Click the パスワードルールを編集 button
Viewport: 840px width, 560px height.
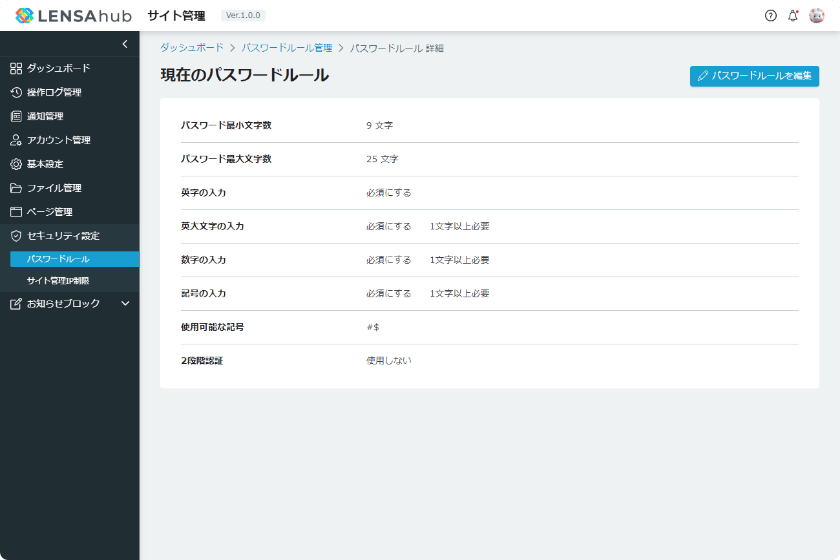click(754, 76)
